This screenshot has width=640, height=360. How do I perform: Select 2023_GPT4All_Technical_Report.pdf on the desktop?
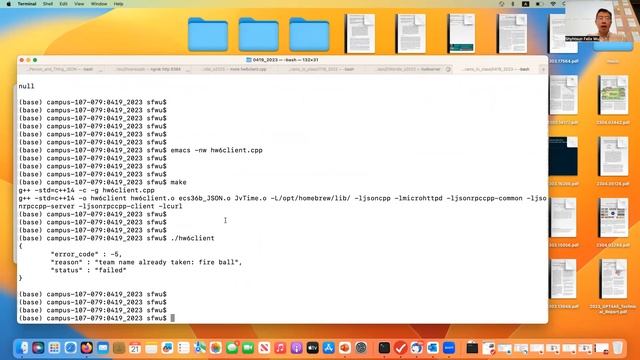pyautogui.click(x=613, y=286)
